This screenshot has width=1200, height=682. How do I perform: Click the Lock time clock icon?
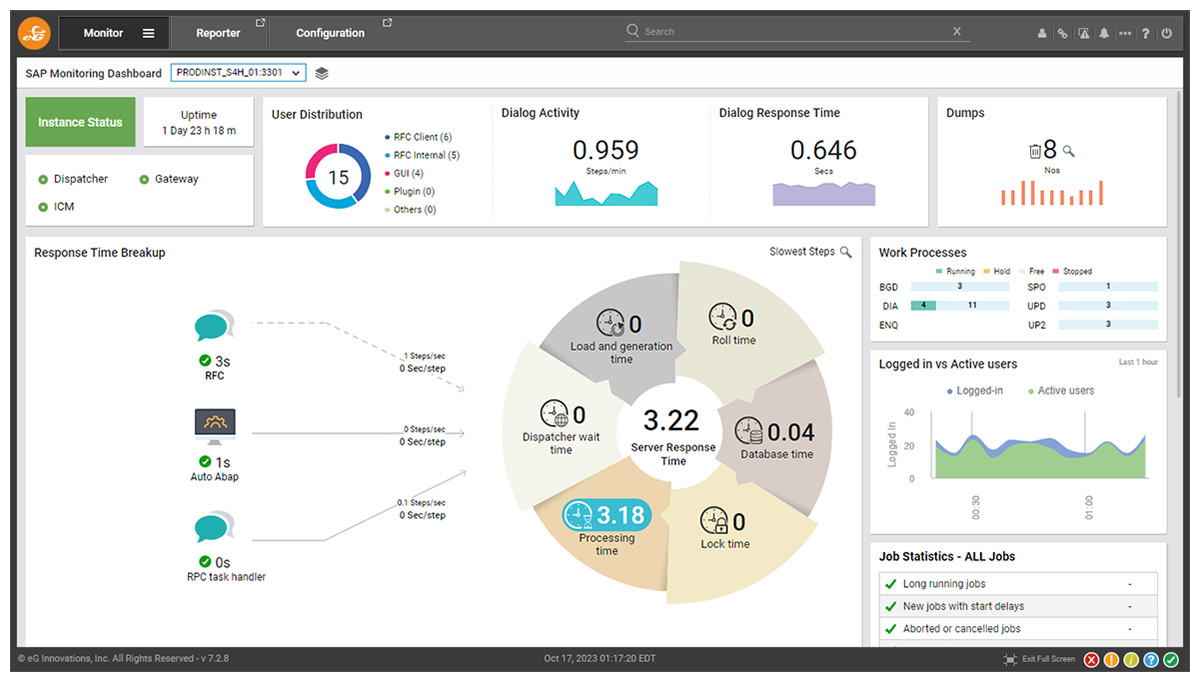(714, 521)
